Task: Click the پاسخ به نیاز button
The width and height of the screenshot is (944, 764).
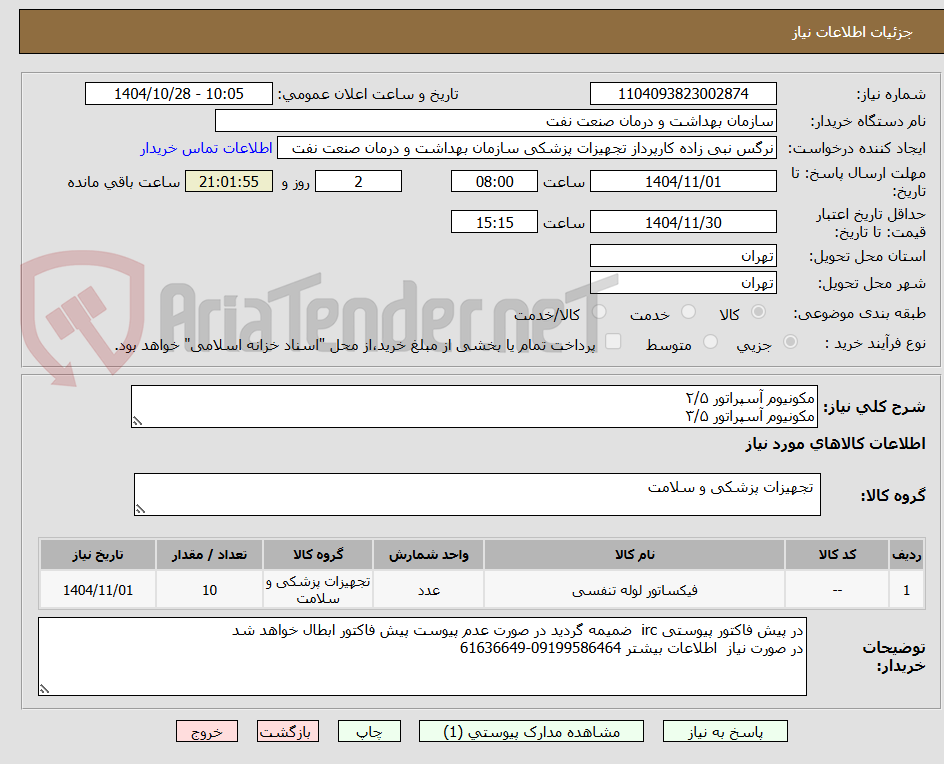Action: (725, 731)
